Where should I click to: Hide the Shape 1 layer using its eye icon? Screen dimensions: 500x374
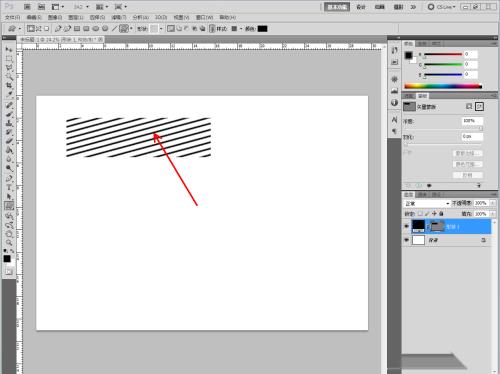click(x=406, y=226)
